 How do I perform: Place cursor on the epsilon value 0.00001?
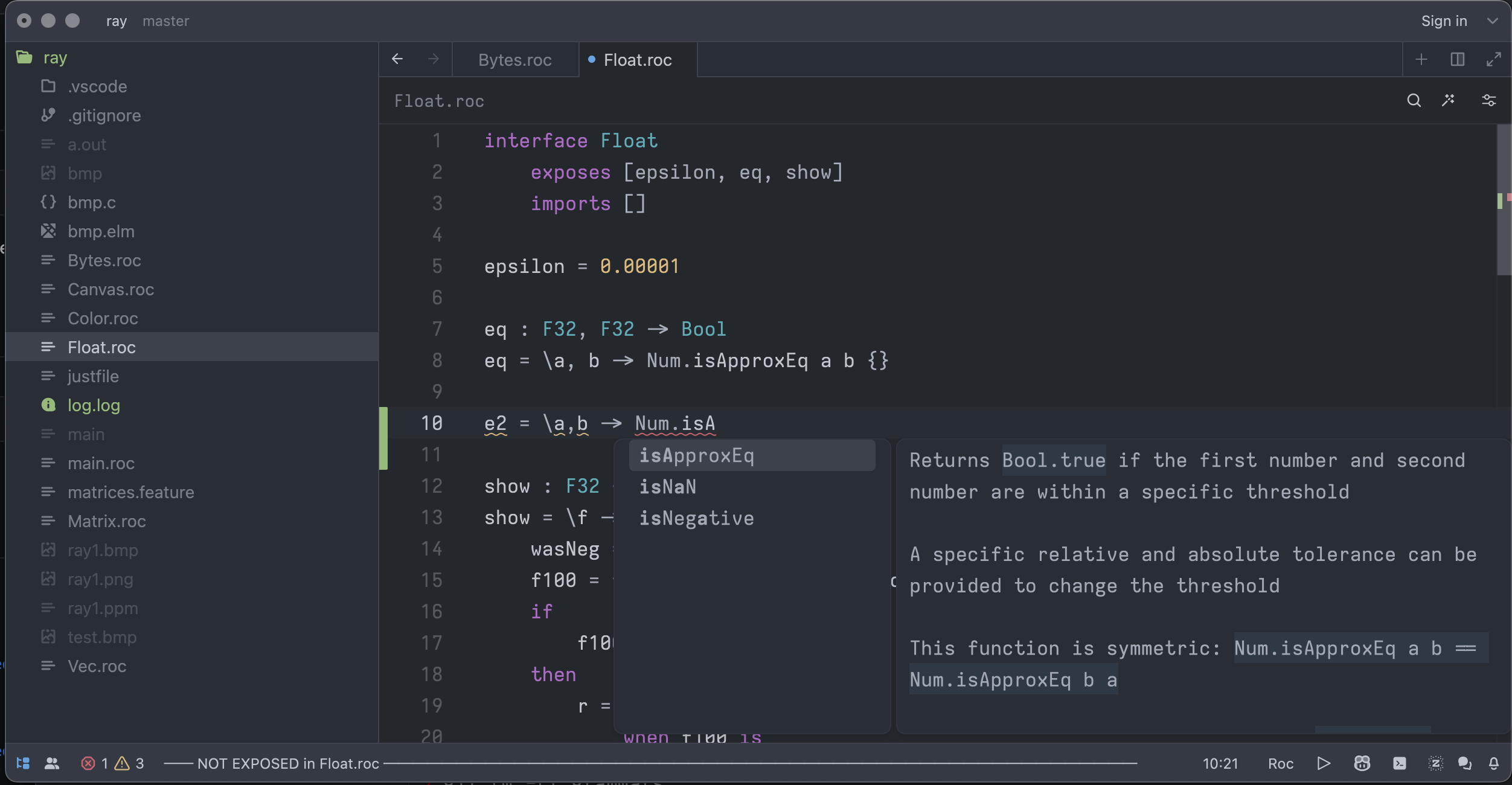[x=639, y=266]
